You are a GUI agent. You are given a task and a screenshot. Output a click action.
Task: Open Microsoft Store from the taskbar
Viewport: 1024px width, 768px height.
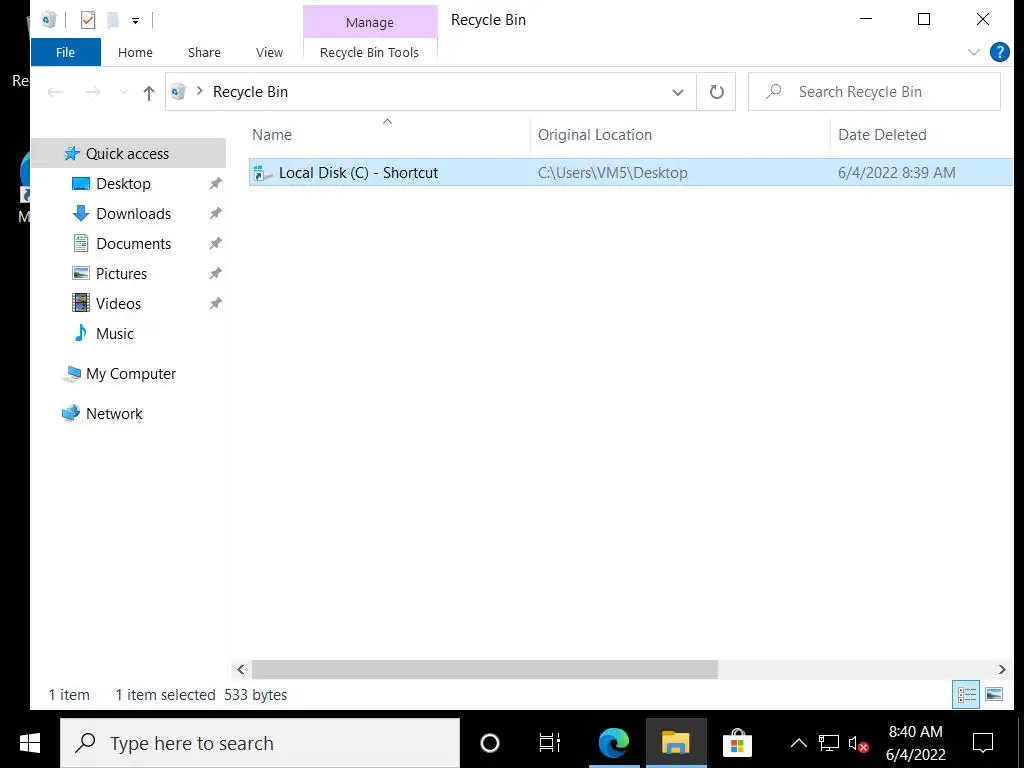[737, 743]
